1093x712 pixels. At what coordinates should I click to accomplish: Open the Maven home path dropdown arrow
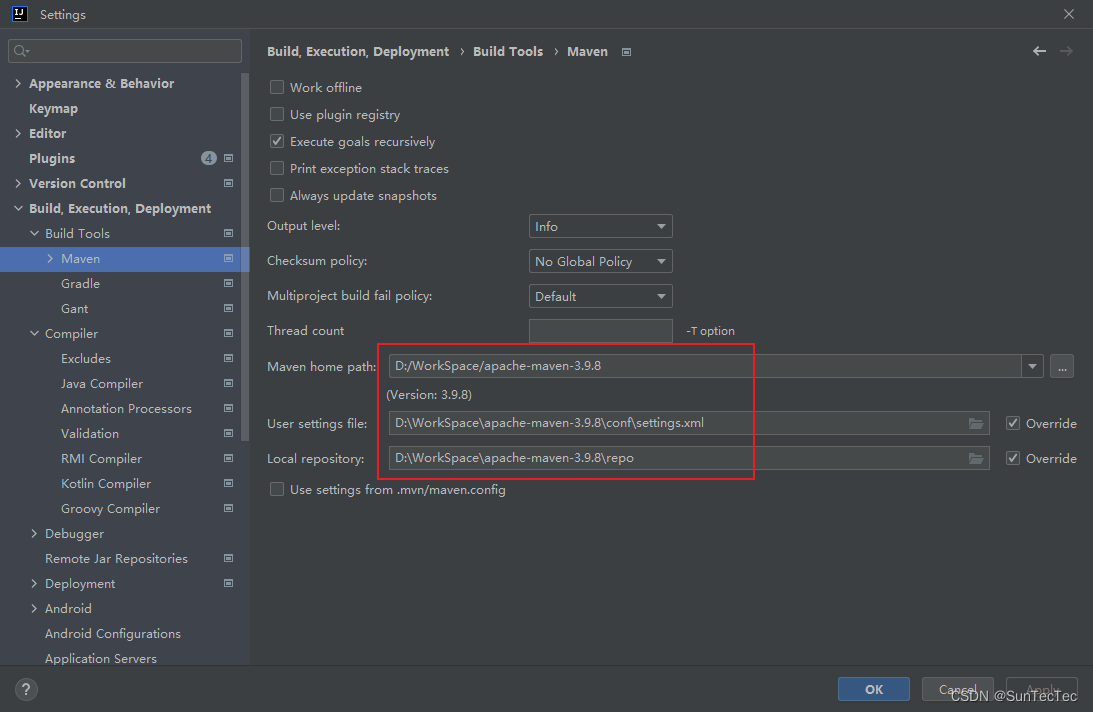(x=1032, y=366)
